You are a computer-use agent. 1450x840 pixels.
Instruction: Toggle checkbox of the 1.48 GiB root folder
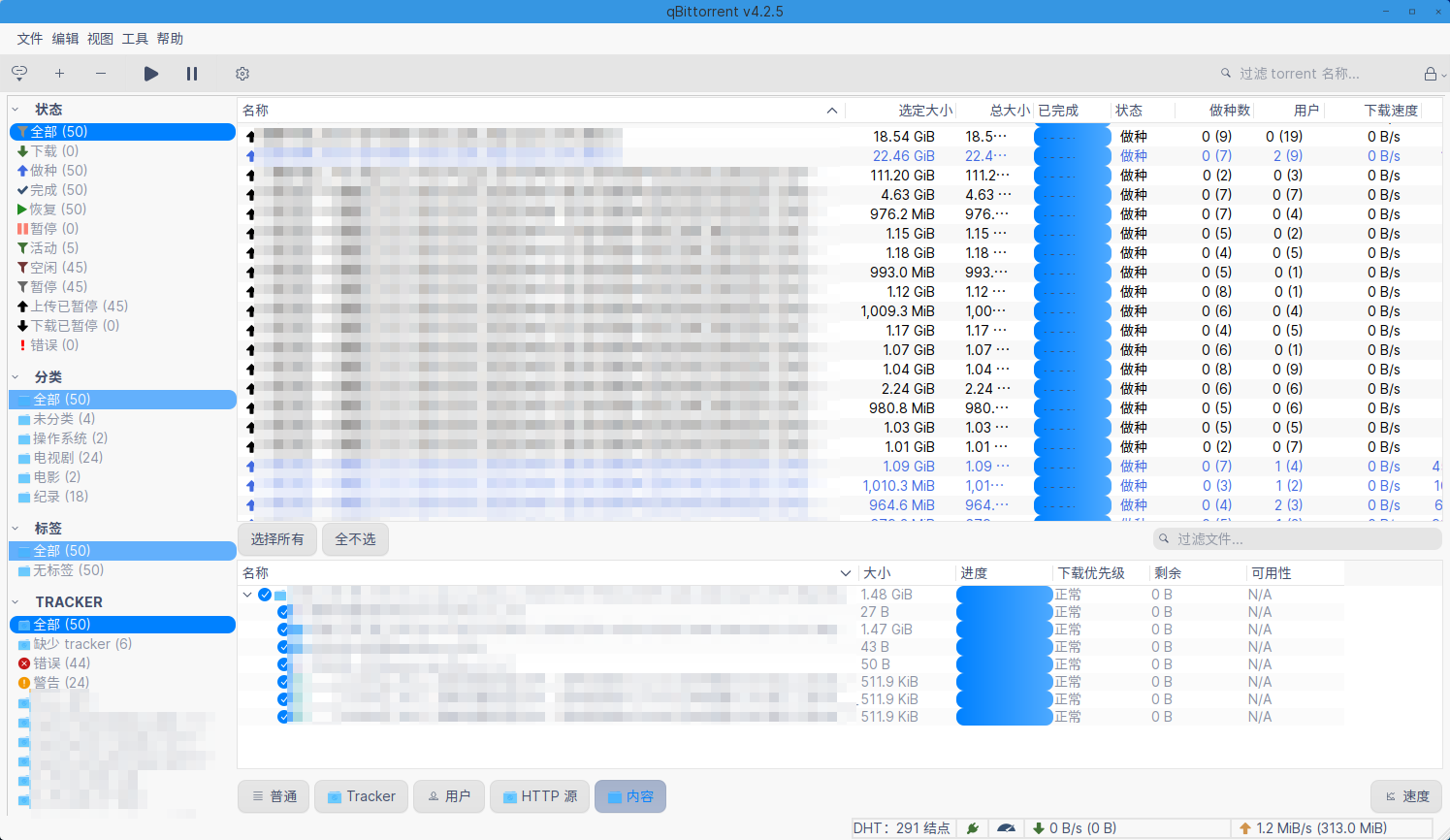[265, 595]
